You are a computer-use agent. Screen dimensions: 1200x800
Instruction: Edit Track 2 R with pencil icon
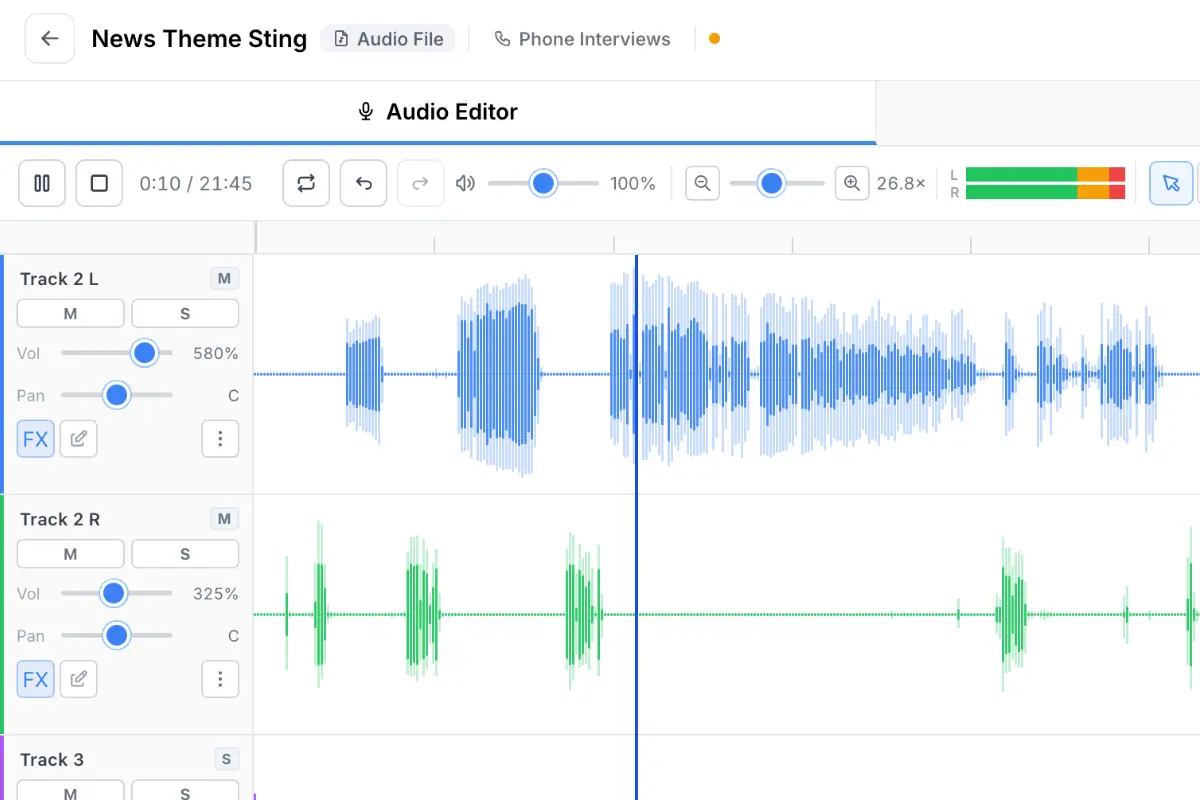tap(79, 679)
